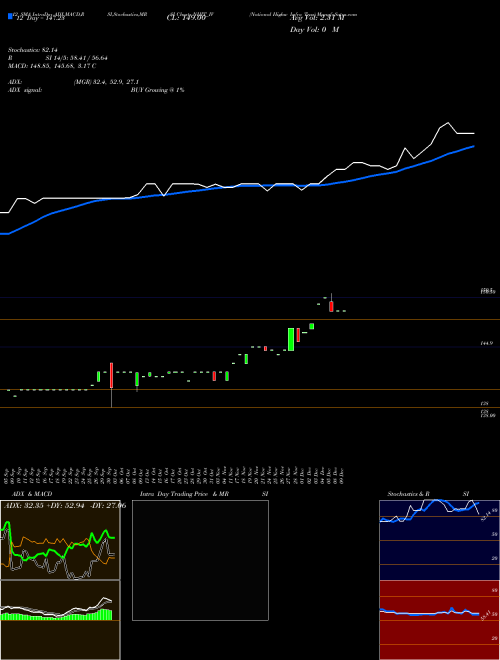Click the 'Avg Vol: 2.31 M' text
Screen dimensions: 500x660
(x=317, y=18)
